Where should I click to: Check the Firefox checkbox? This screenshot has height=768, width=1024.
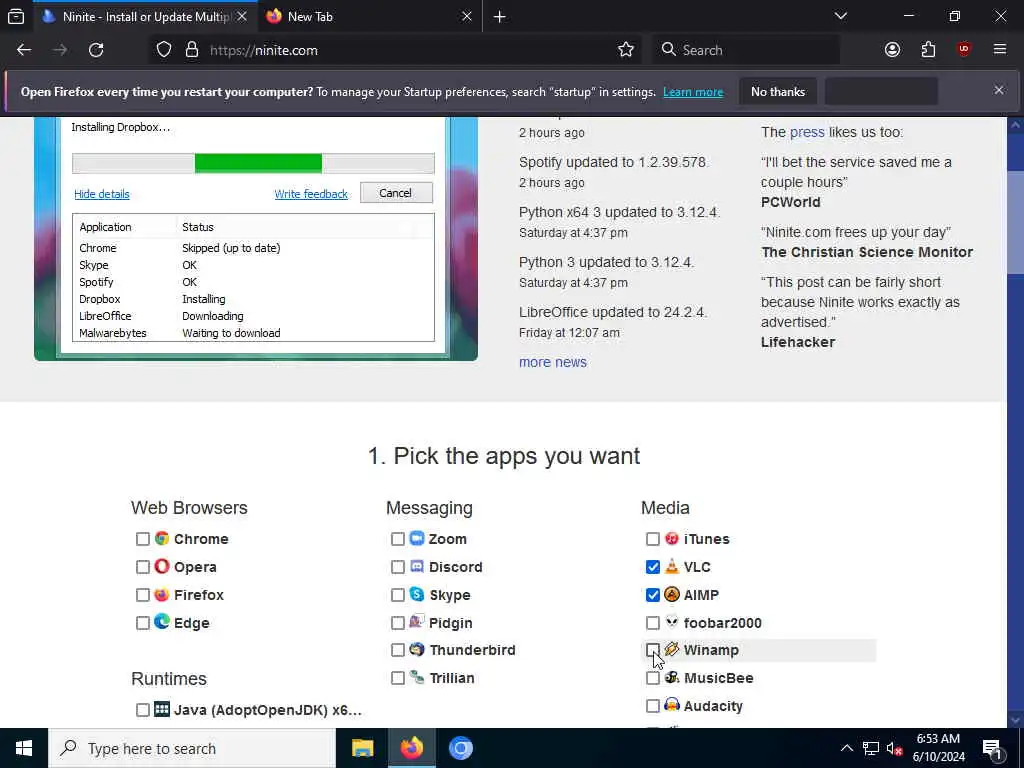(142, 594)
